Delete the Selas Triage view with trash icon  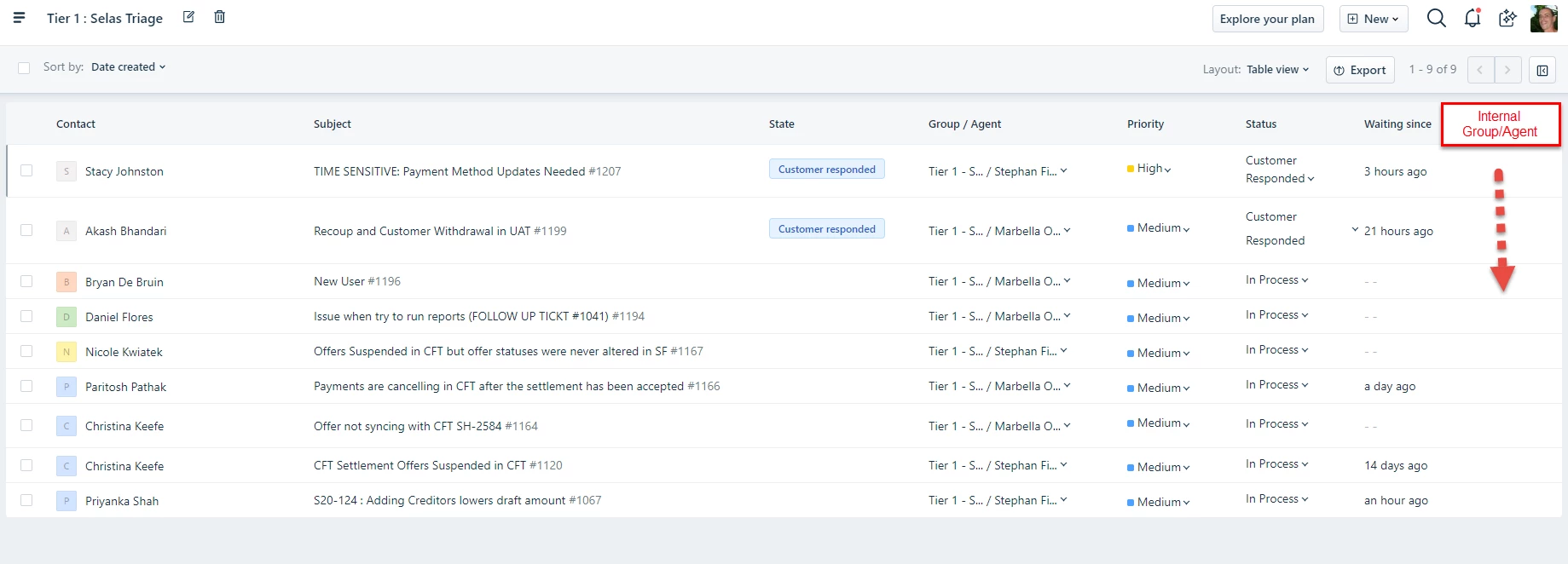[219, 17]
